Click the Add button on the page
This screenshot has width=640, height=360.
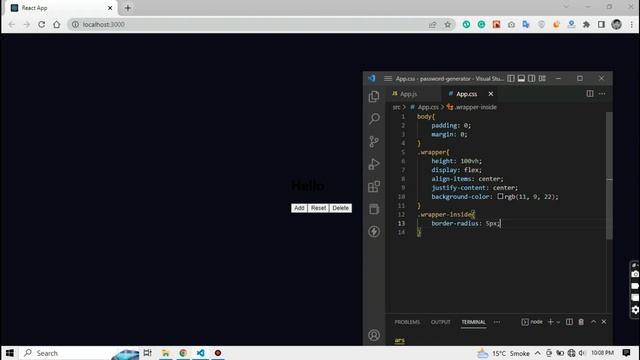pyautogui.click(x=299, y=208)
